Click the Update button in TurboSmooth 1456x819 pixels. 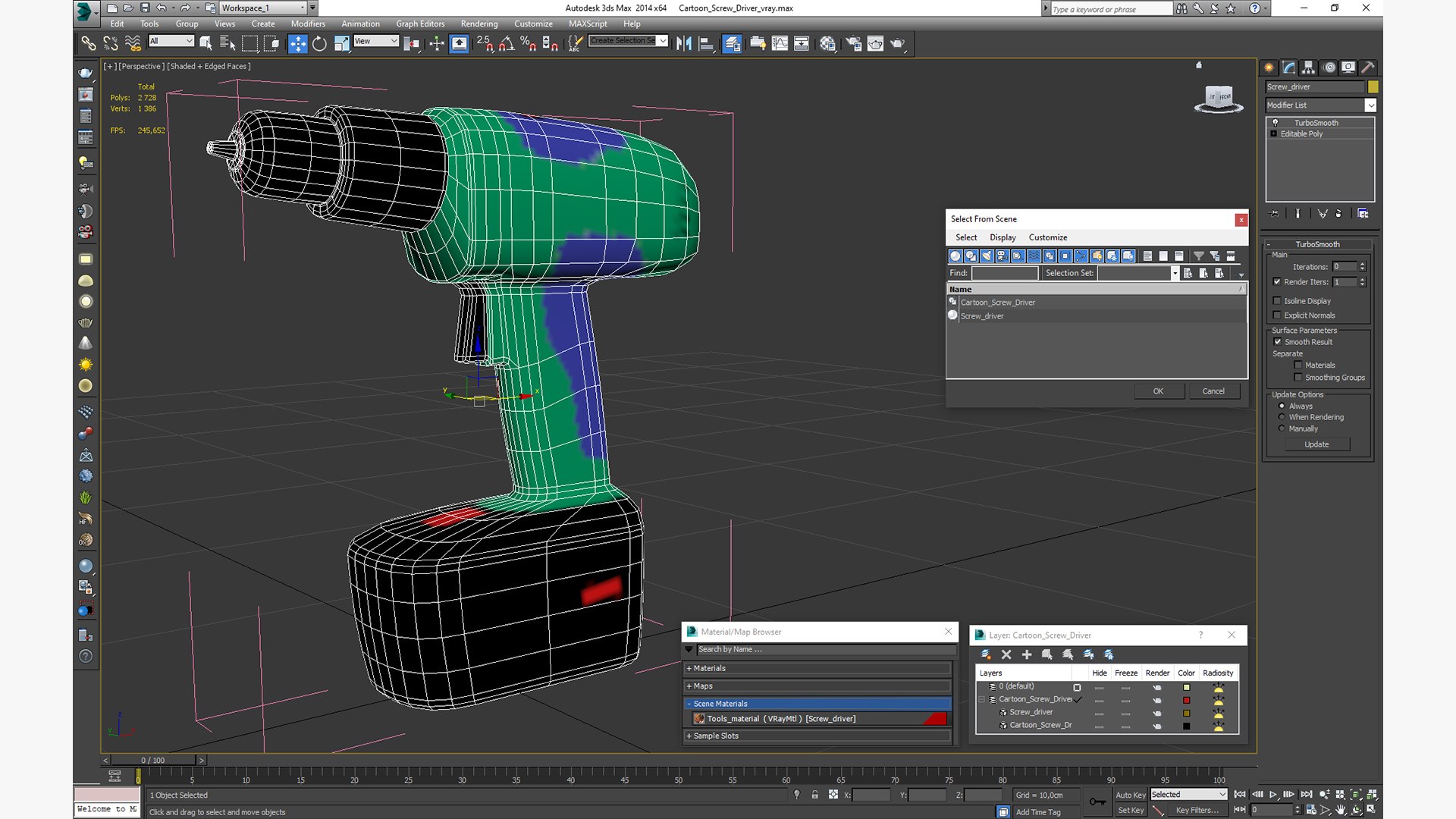[1316, 444]
